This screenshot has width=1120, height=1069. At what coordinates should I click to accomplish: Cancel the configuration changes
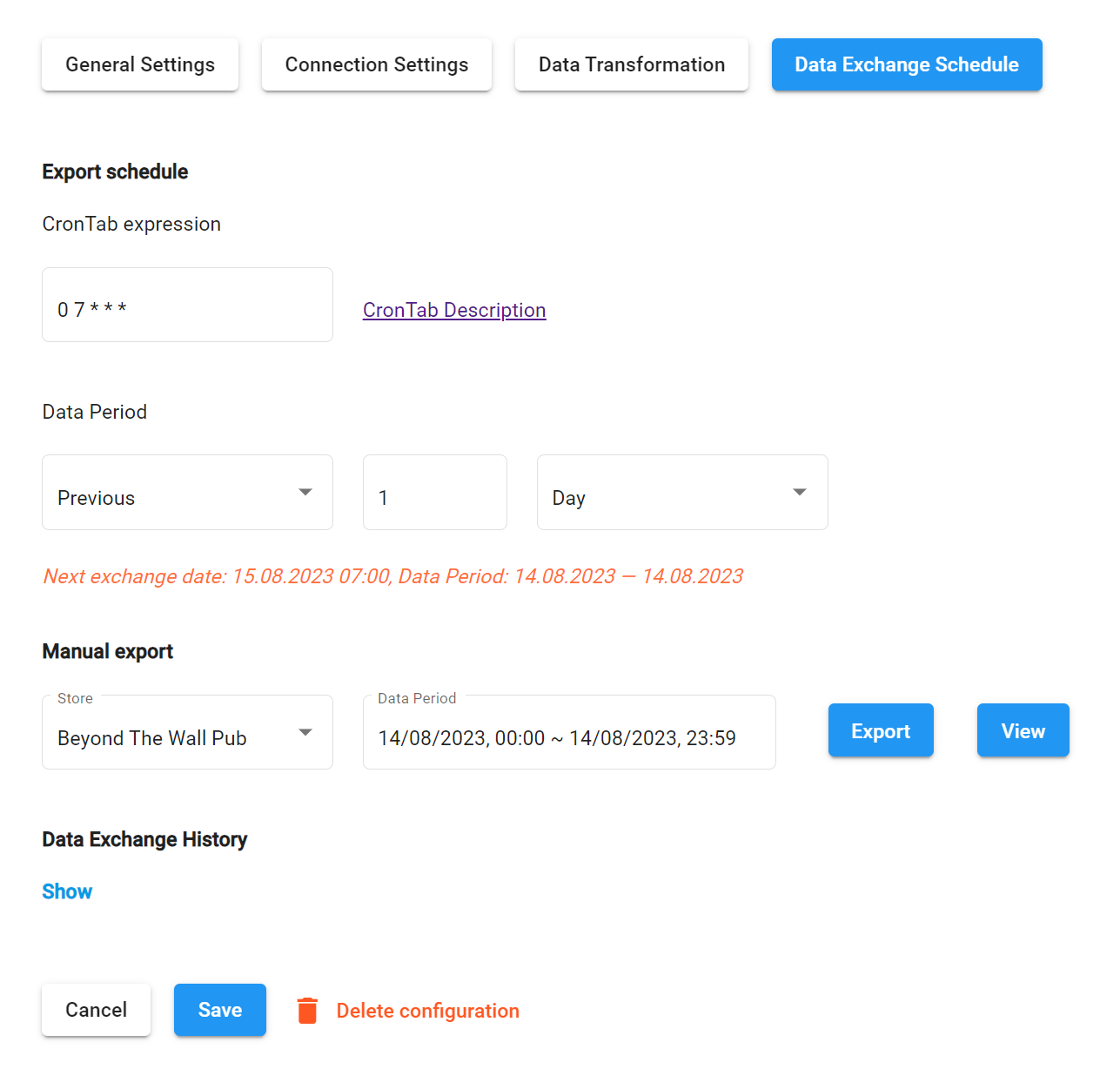pos(96,1010)
